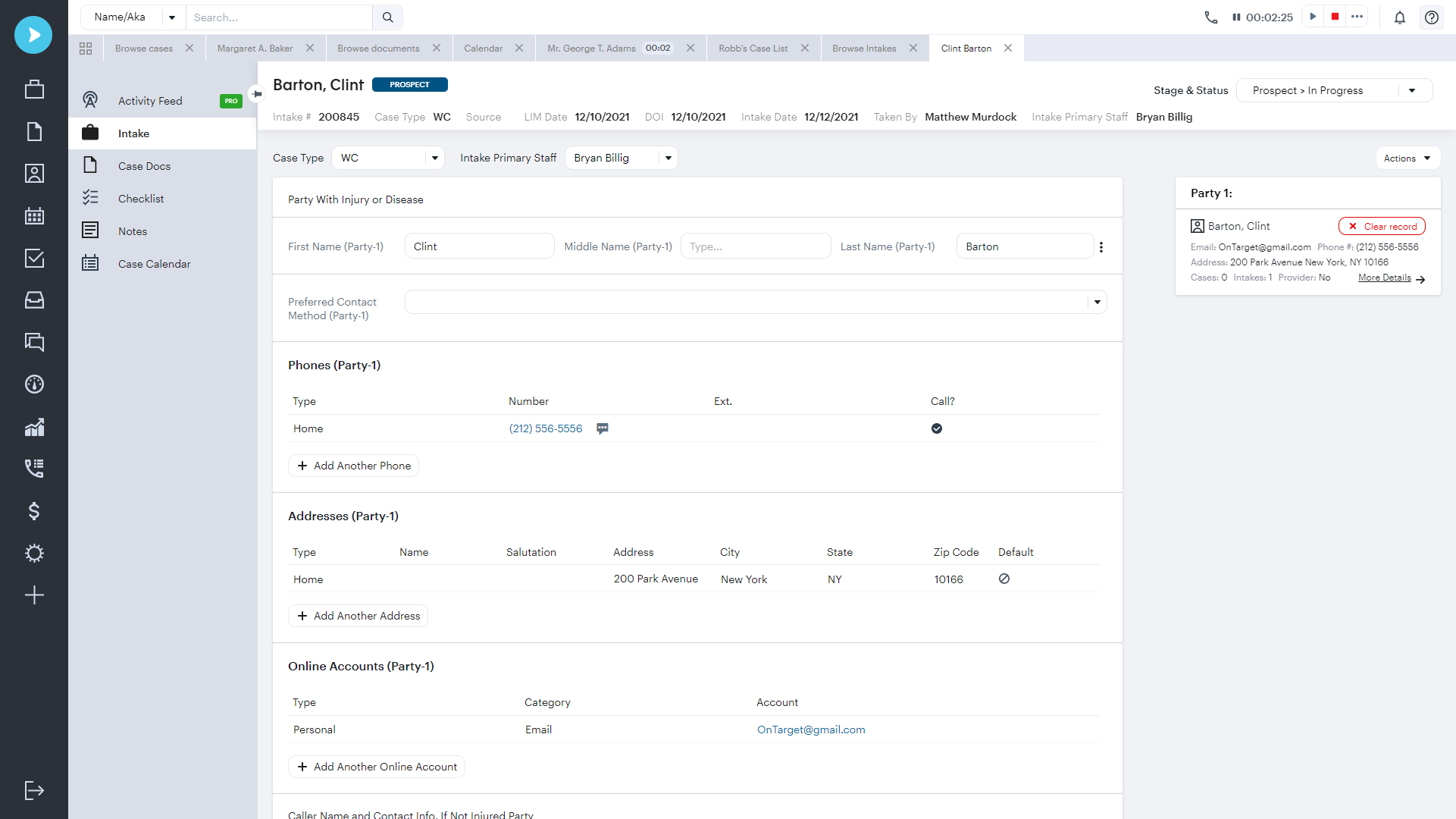Pause the running timer at the top
Screen dimensions: 1456x819
pyautogui.click(x=1236, y=17)
